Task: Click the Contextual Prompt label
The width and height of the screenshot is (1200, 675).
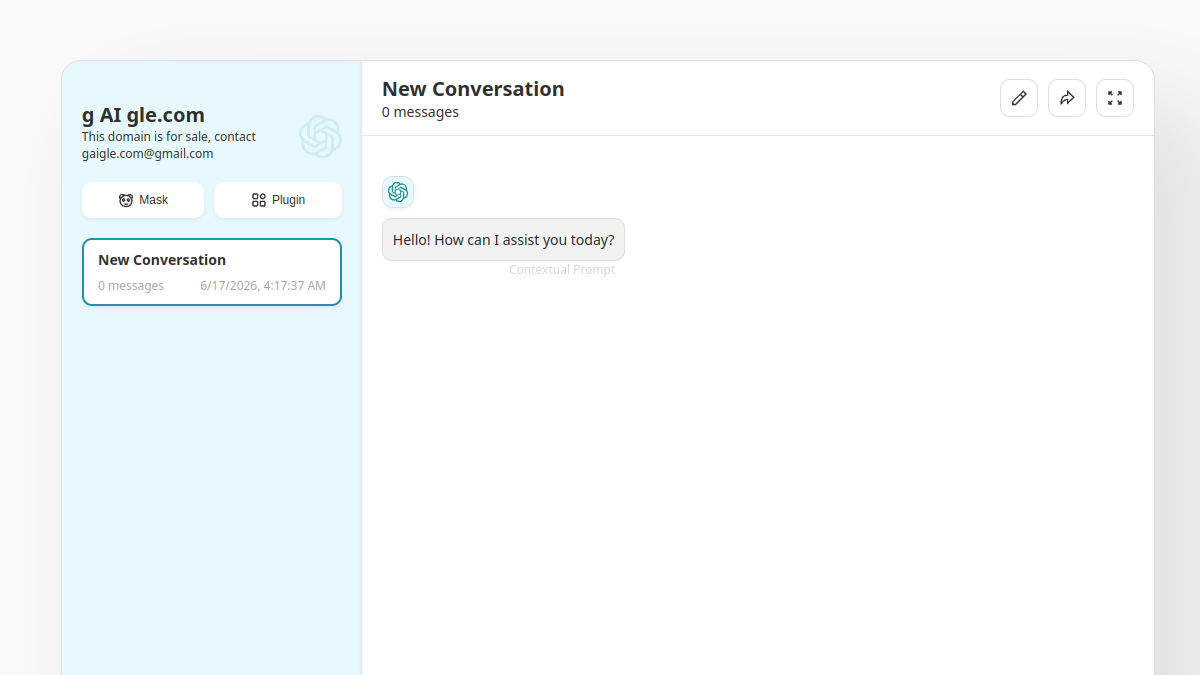Action: [562, 270]
